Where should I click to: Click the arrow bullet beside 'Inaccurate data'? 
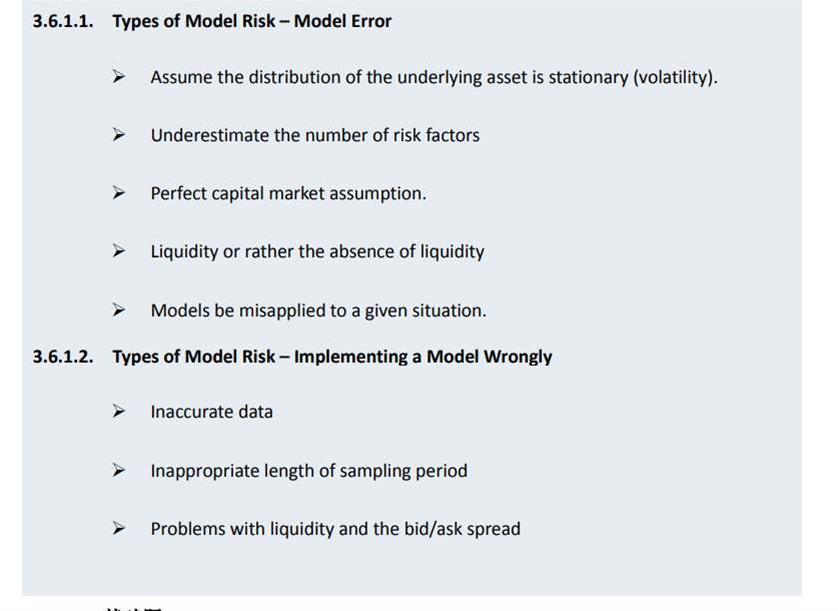(x=119, y=411)
